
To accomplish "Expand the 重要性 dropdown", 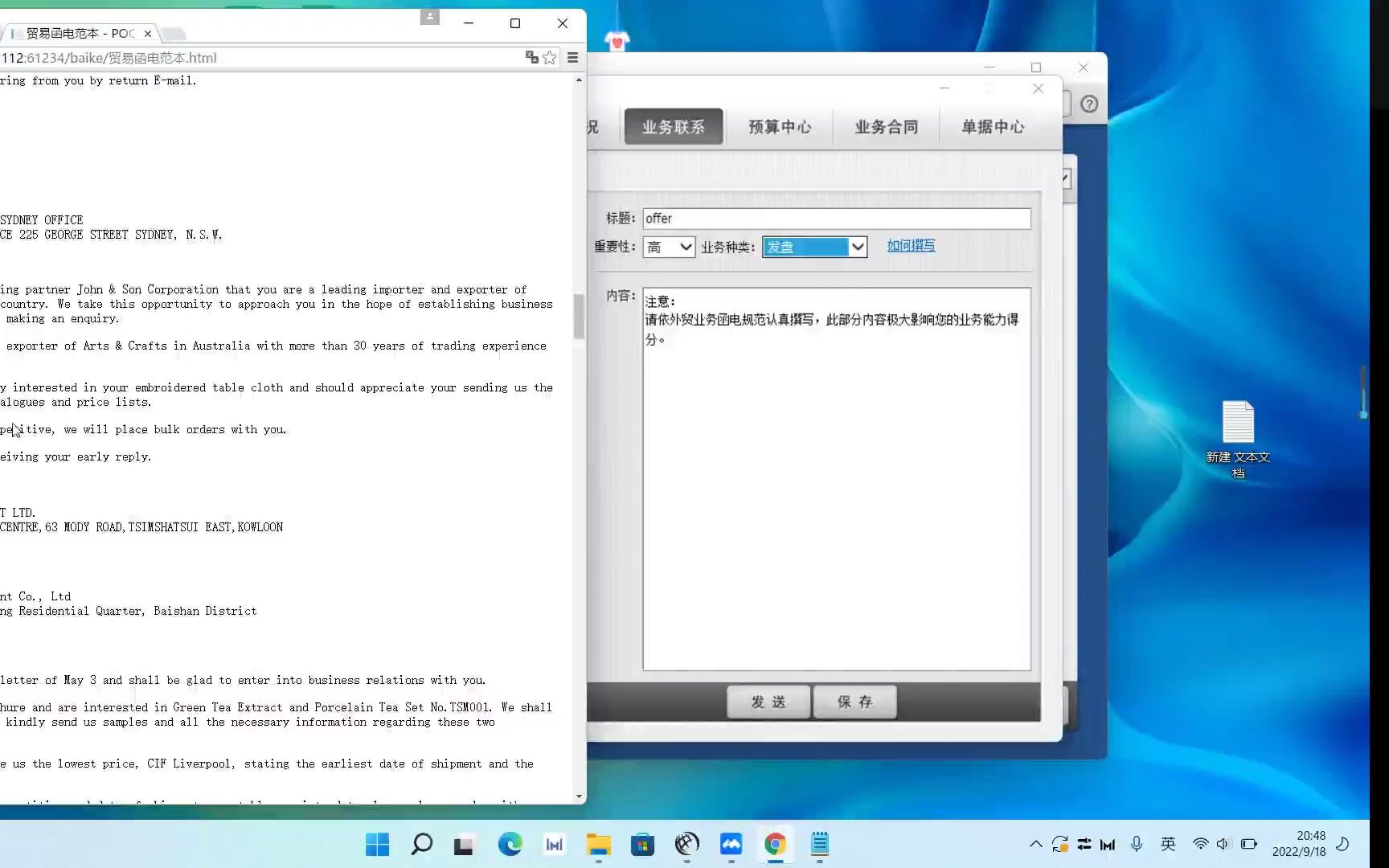I will click(669, 247).
